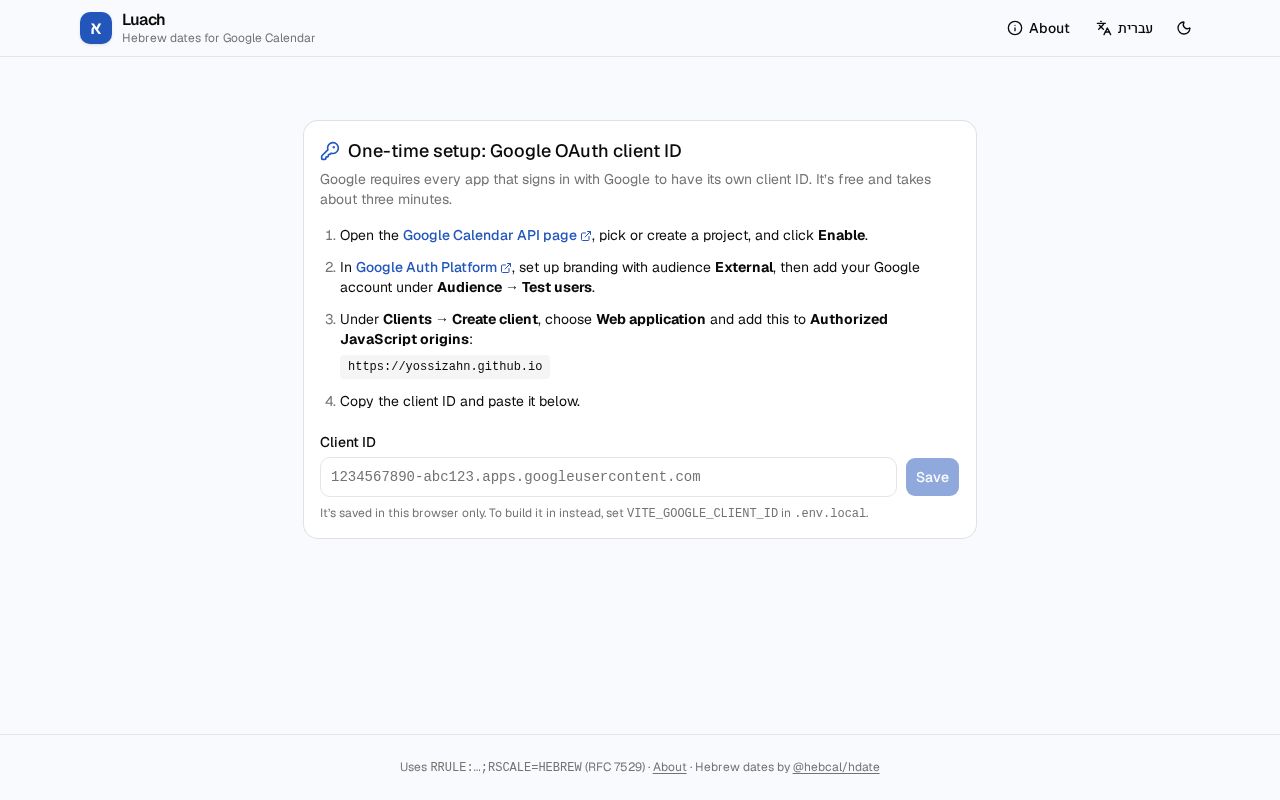Click the Luach aleph logo icon

[x=96, y=28]
